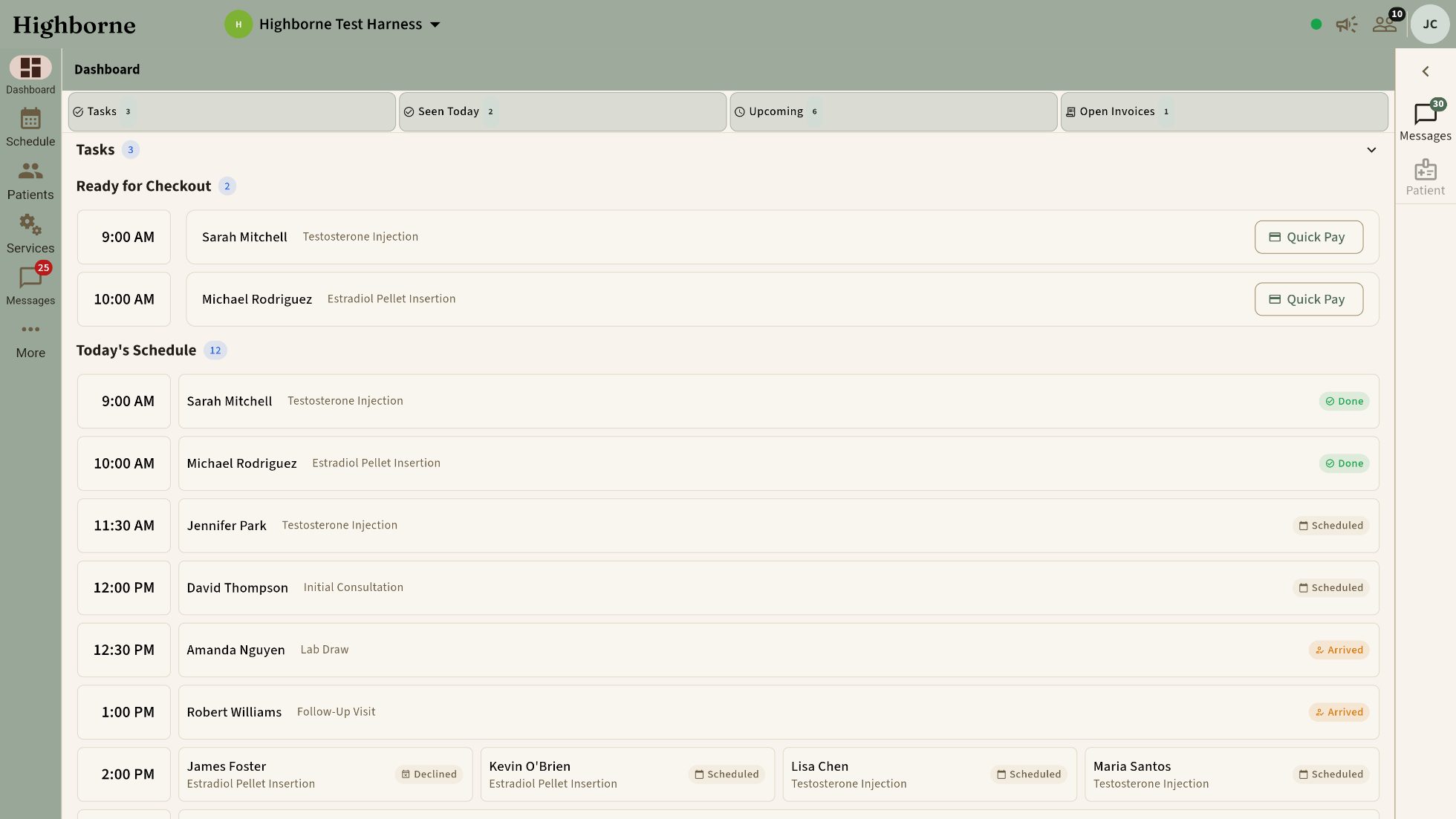
Task: Click Done status for Michael Rodriguez
Action: point(1344,463)
